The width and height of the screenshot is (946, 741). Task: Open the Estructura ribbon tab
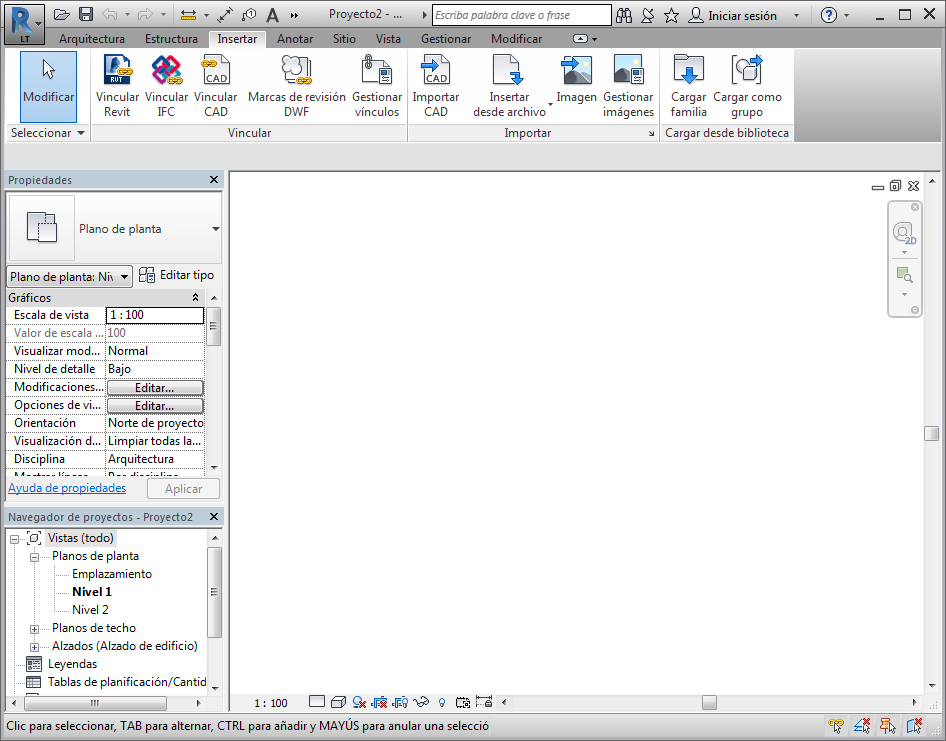pyautogui.click(x=171, y=39)
